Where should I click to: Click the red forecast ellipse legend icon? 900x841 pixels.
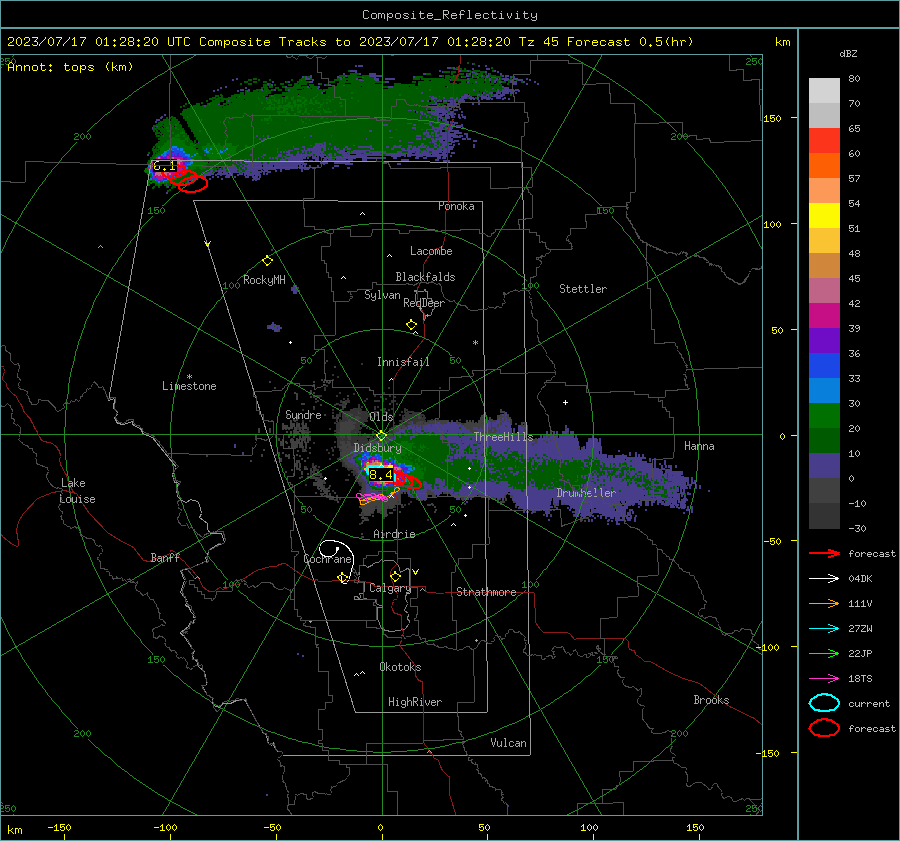tap(824, 728)
